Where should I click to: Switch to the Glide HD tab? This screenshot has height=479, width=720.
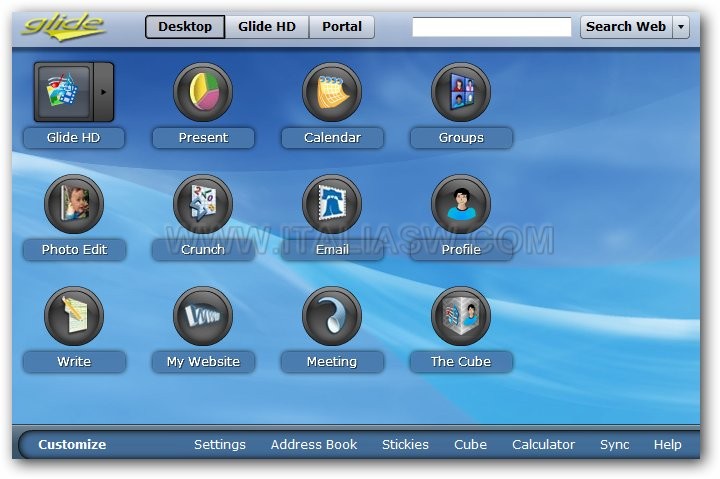[267, 27]
